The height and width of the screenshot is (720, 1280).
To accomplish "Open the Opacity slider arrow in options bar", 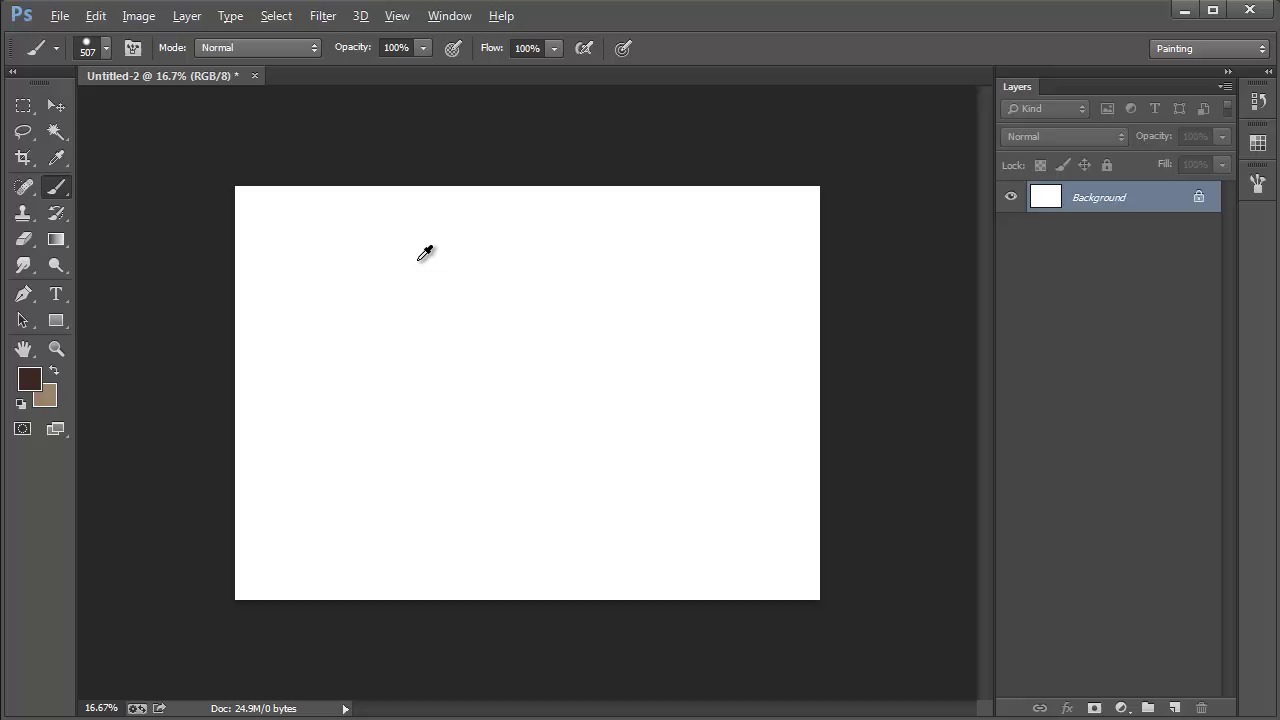I will (x=423, y=48).
